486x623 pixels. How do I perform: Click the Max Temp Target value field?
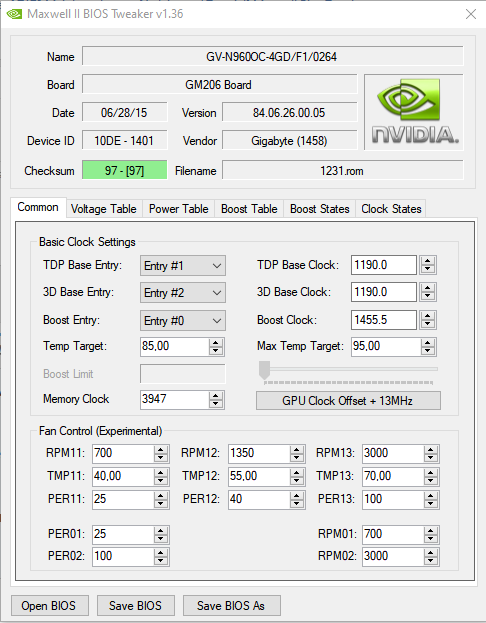(385, 346)
